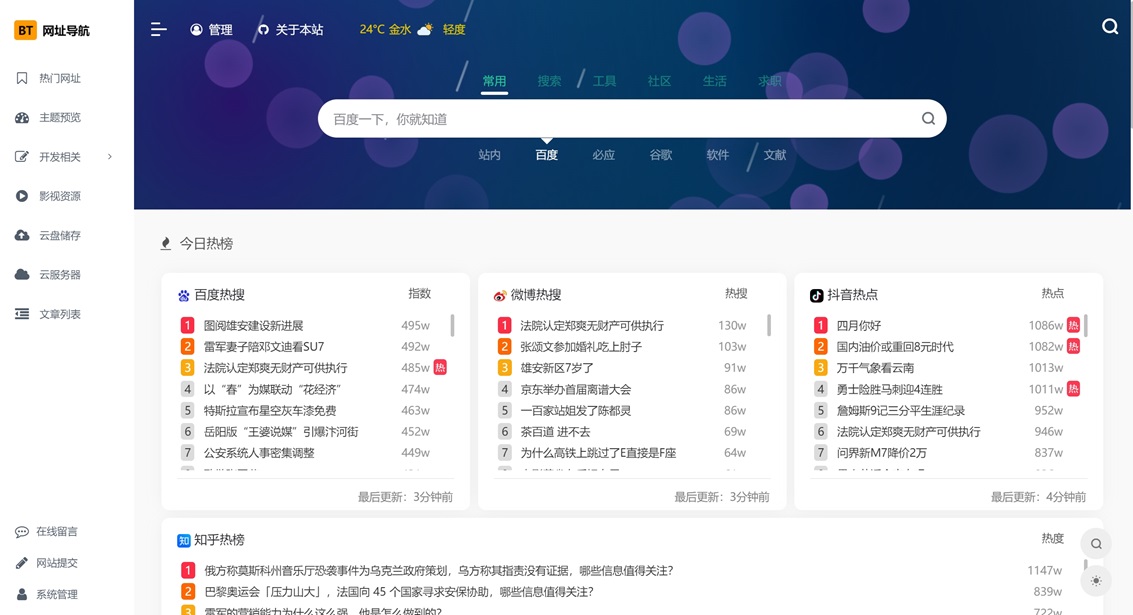Image resolution: width=1133 pixels, height=615 pixels.
Task: Toggle the sidebar hamburger menu icon
Action: pos(158,30)
